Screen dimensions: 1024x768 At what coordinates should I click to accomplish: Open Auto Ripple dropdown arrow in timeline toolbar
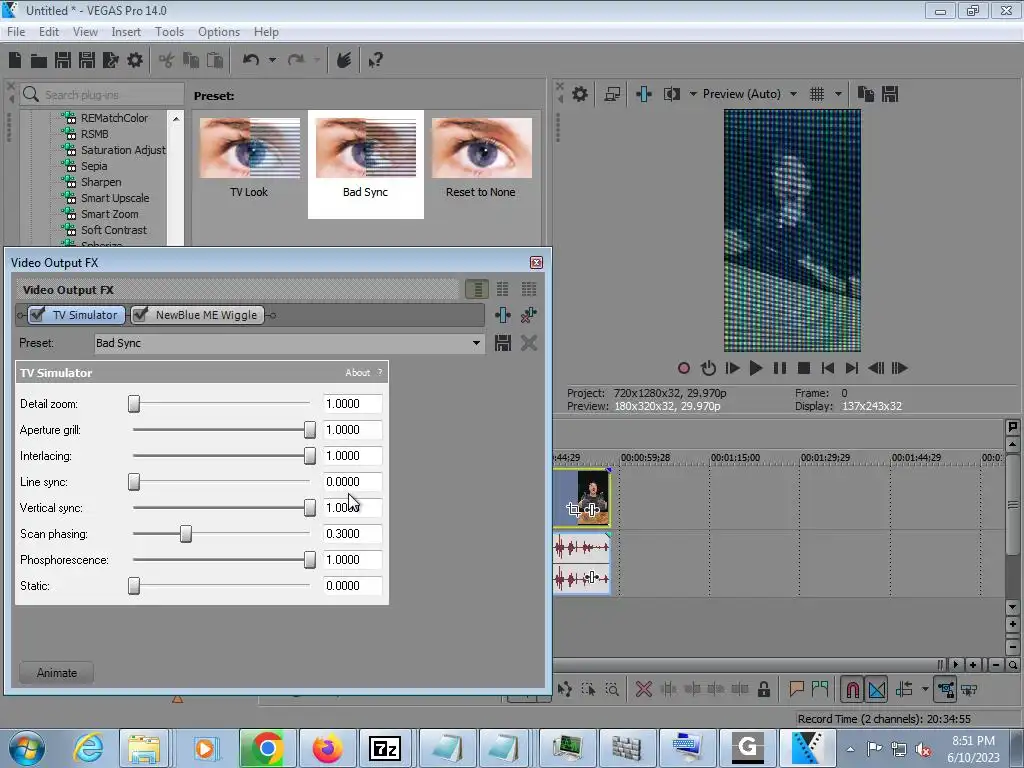pyautogui.click(x=925, y=689)
